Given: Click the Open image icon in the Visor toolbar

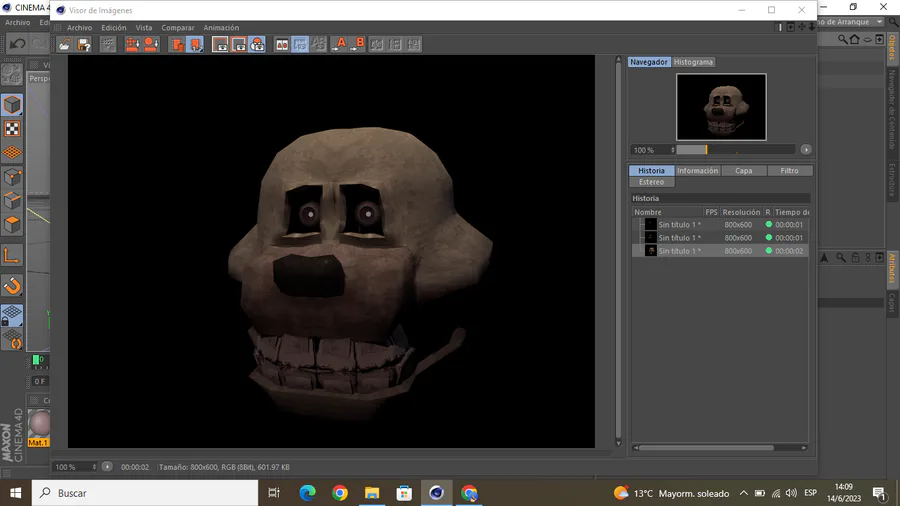Looking at the screenshot, I should pyautogui.click(x=65, y=44).
